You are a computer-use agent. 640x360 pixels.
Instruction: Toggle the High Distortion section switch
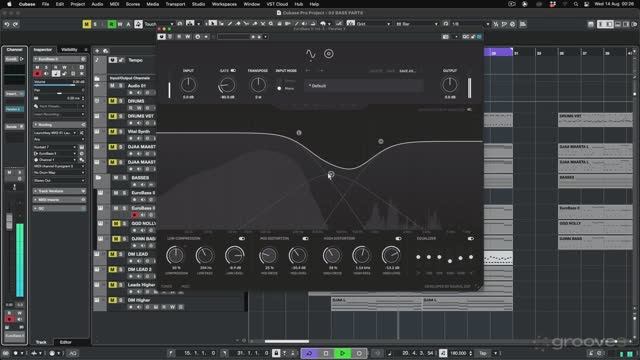(x=398, y=238)
